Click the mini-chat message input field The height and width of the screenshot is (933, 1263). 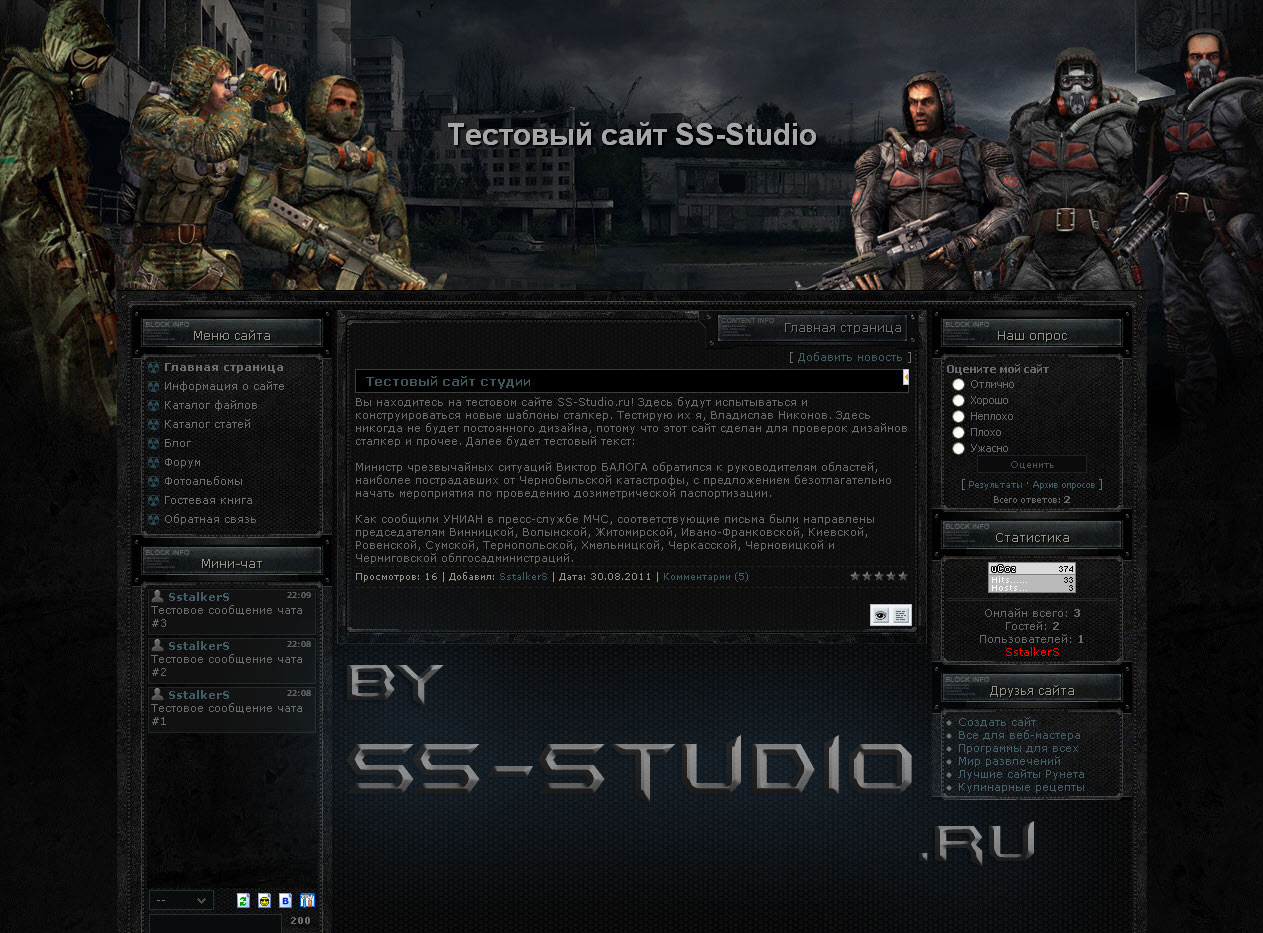click(216, 924)
